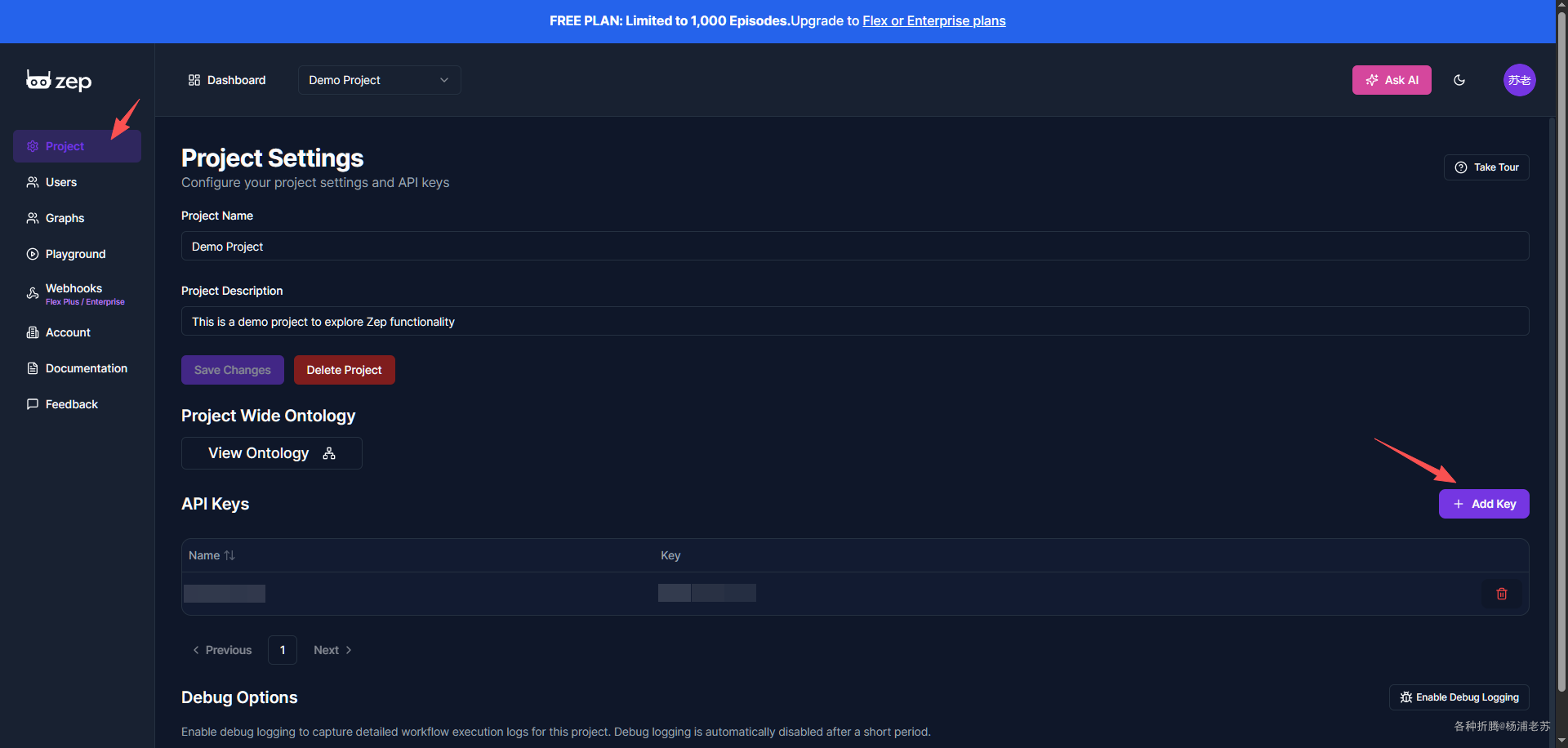The image size is (1568, 748).
Task: Follow the Flex or Enterprise plans link
Action: (934, 20)
